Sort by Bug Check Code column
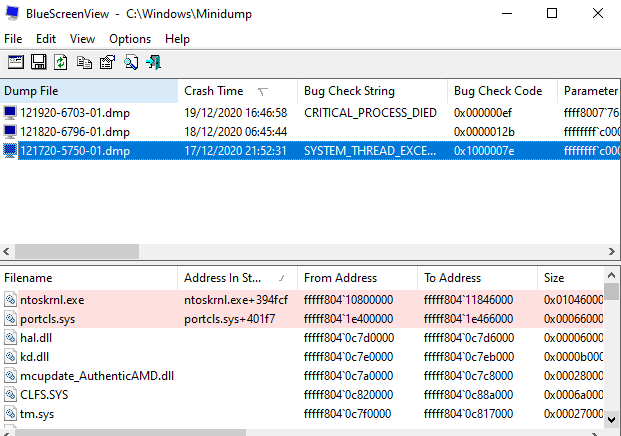Viewport: 621px width, 436px height. click(502, 91)
